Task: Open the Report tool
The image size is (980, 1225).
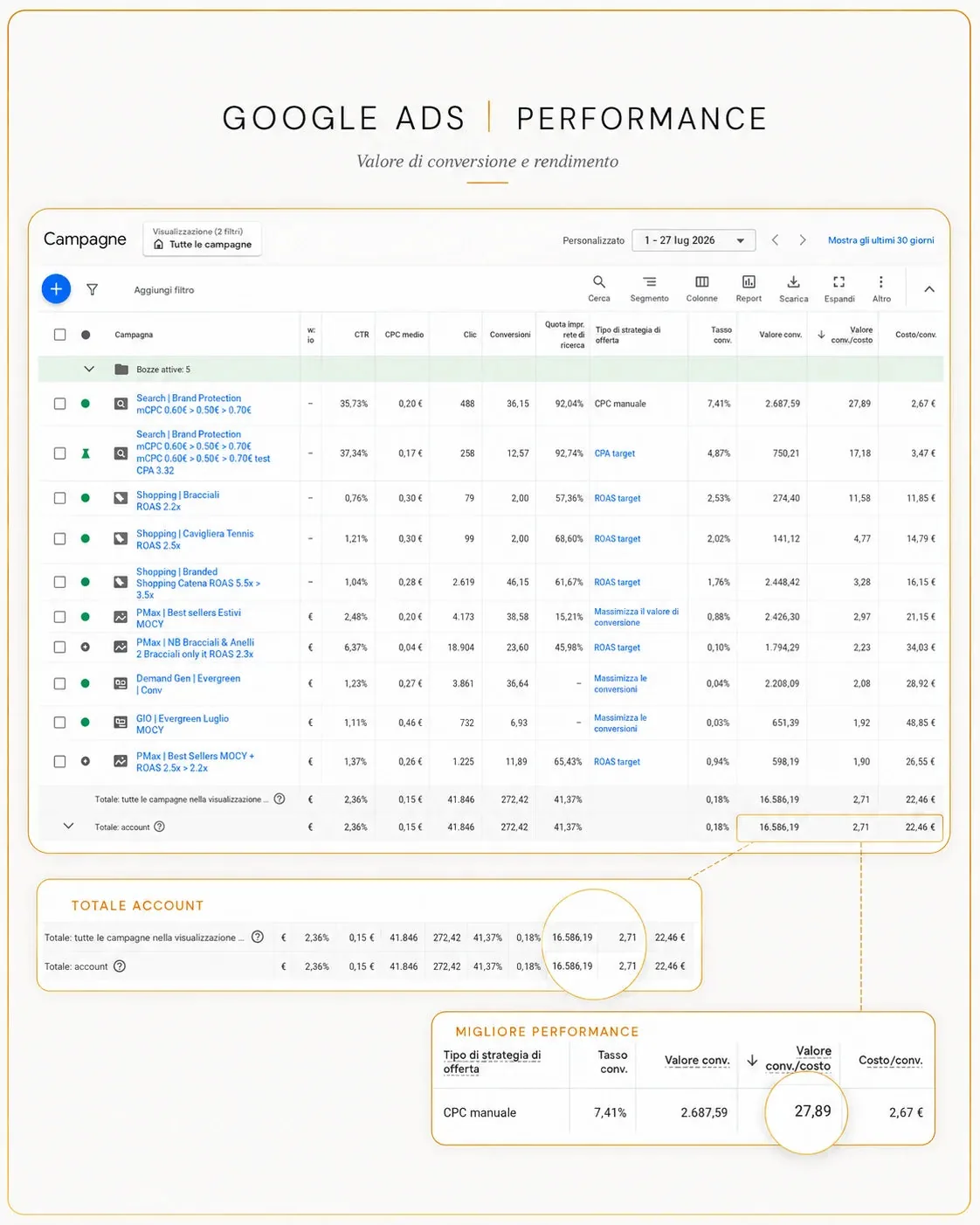Action: [749, 288]
